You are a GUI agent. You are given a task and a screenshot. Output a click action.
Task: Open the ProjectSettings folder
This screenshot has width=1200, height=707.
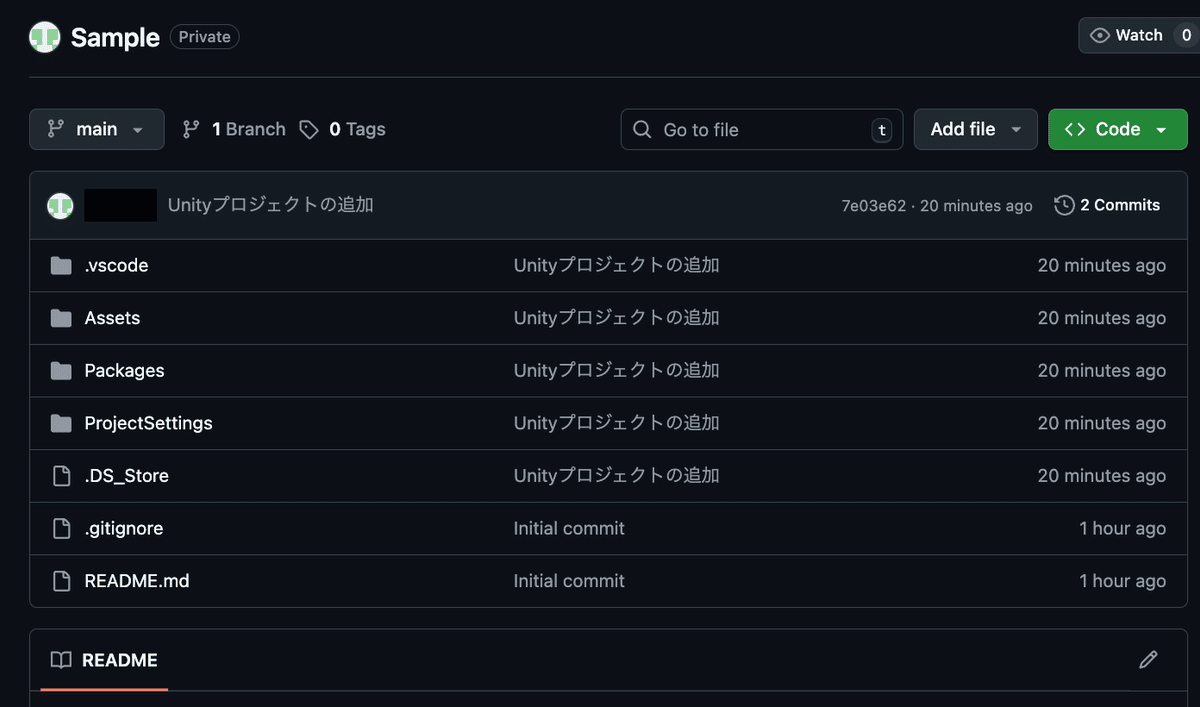148,423
